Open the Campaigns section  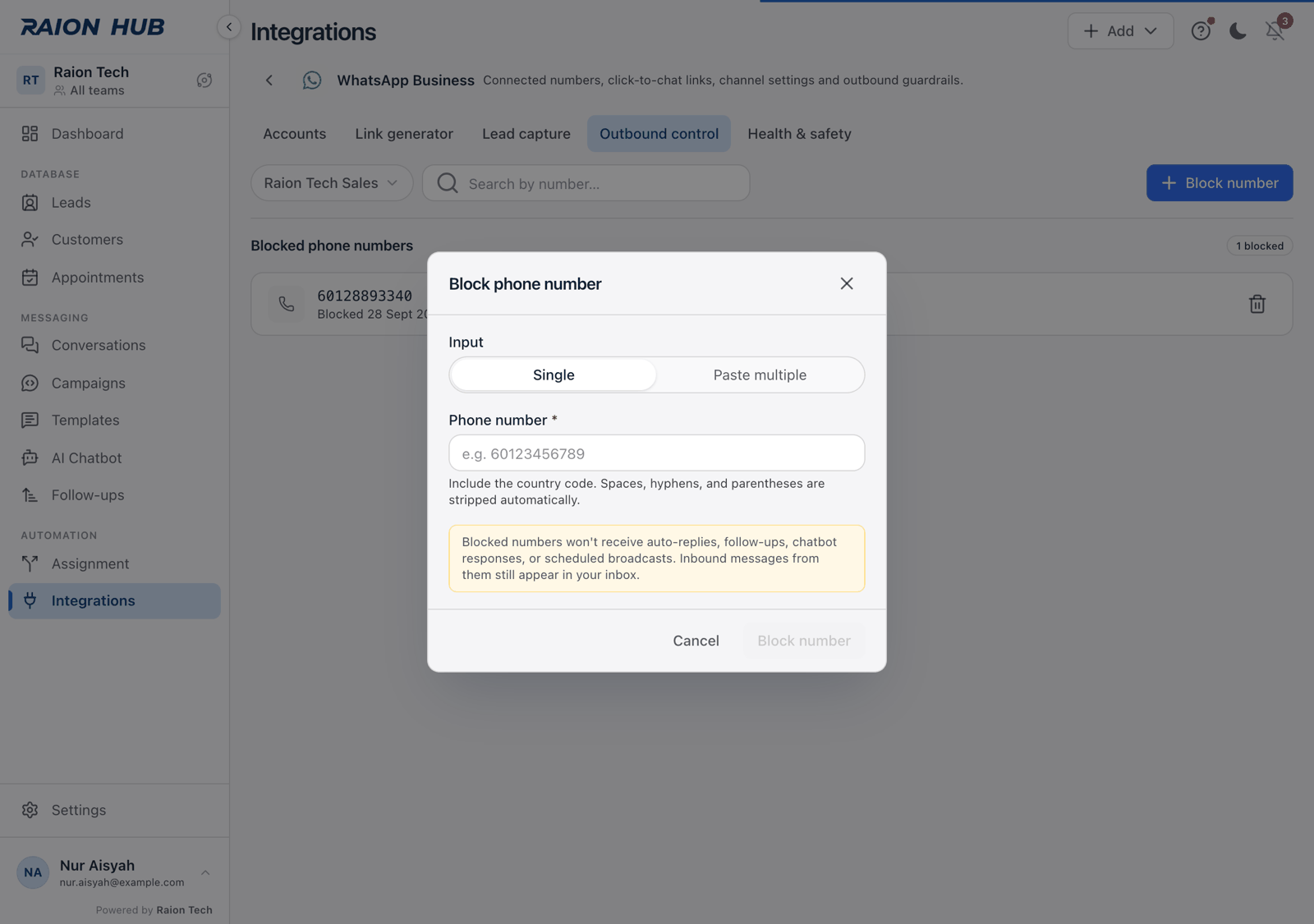coord(114,384)
